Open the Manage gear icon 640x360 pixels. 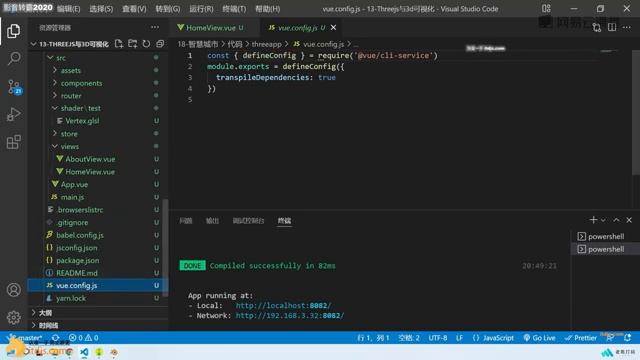pyautogui.click(x=13, y=317)
